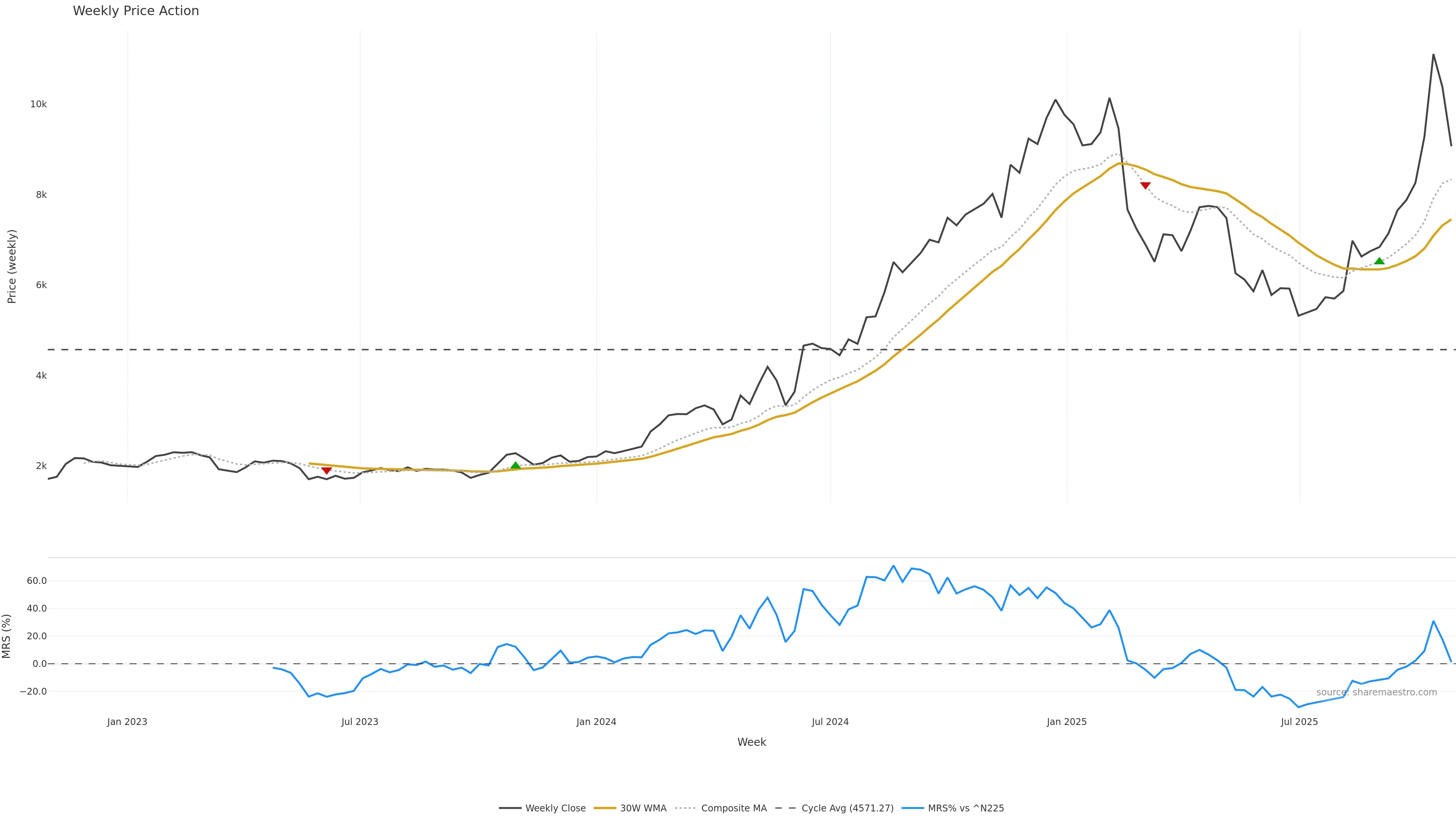The height and width of the screenshot is (819, 1456).
Task: Select the Jan 2024 x-axis tick label
Action: 596,722
